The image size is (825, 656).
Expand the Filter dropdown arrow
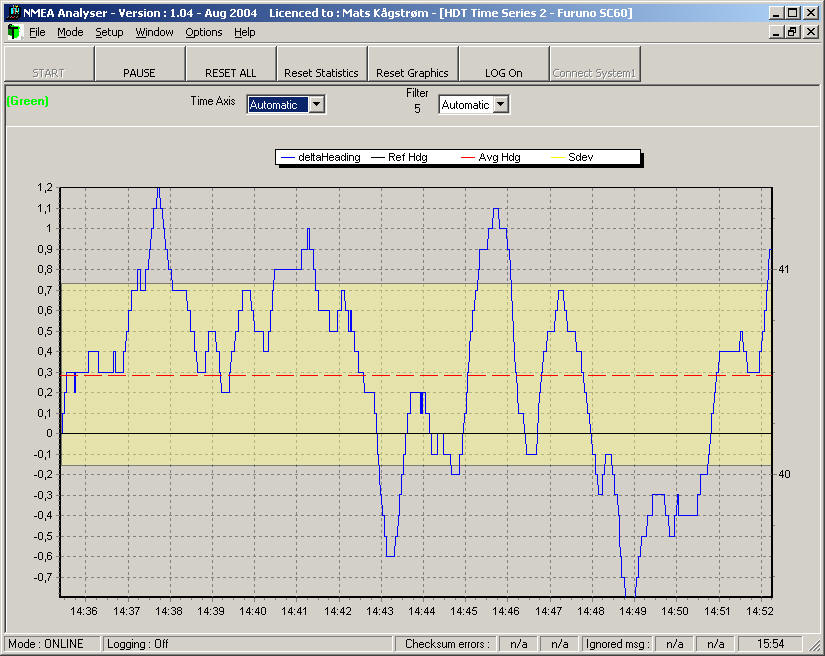(x=501, y=104)
